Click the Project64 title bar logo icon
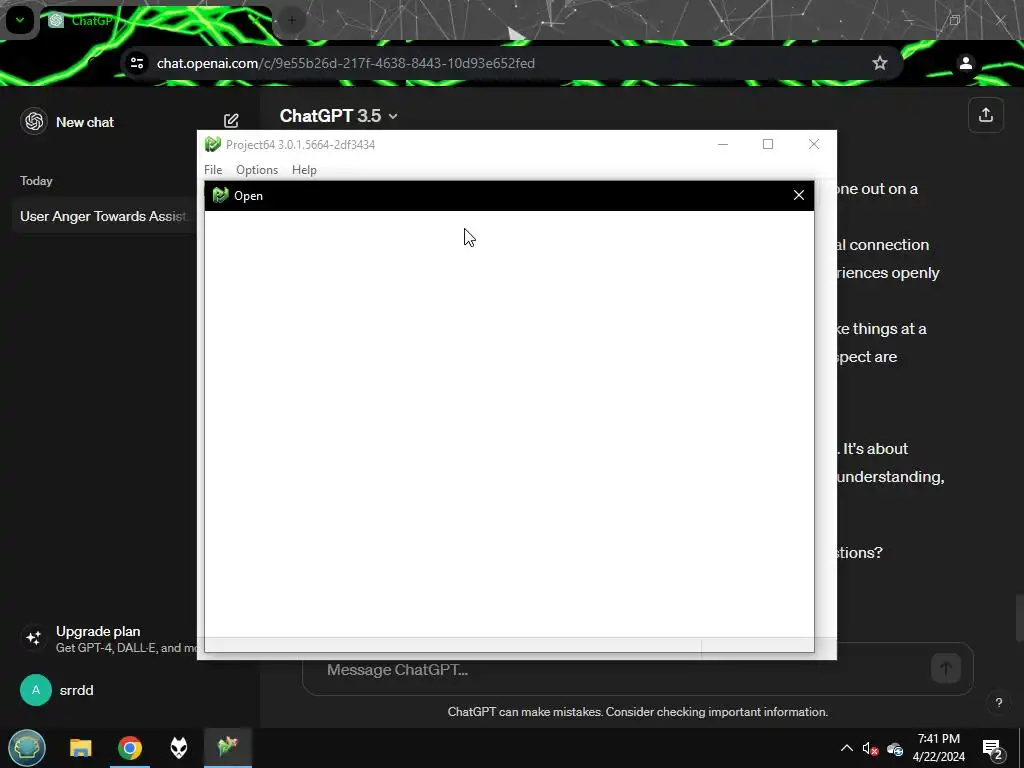The height and width of the screenshot is (768, 1024). click(x=213, y=144)
